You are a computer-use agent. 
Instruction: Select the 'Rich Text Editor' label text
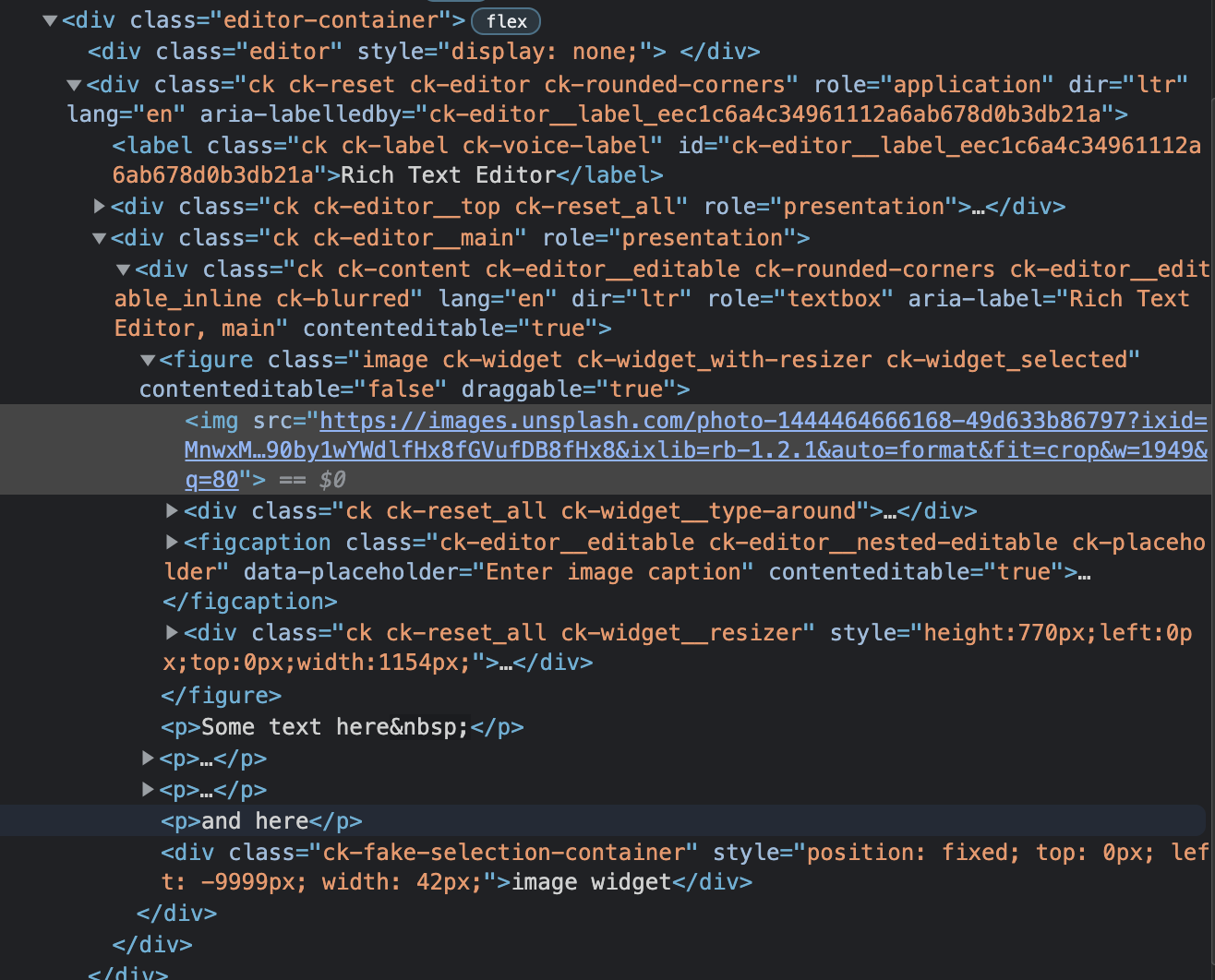point(449,175)
